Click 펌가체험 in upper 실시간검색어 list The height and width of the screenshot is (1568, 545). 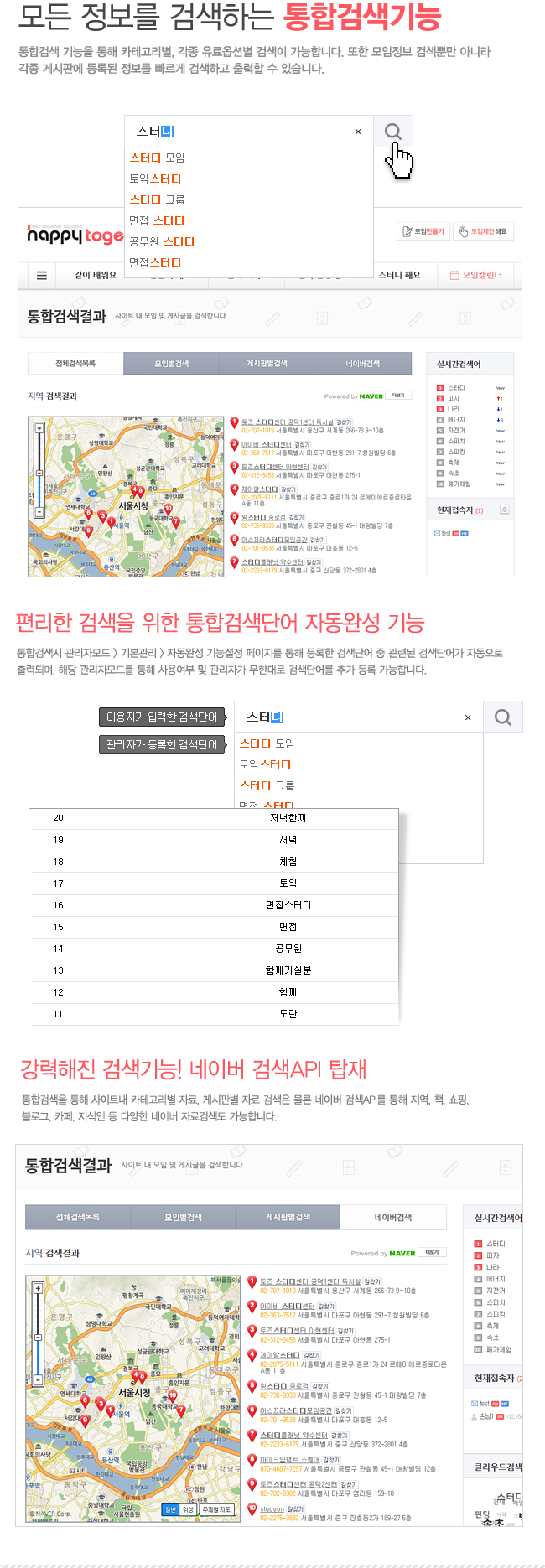click(x=459, y=484)
